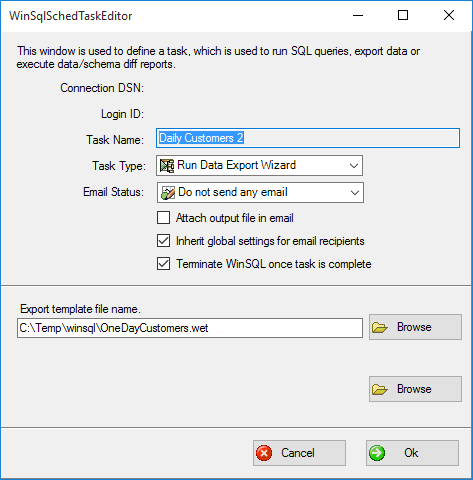Expand the Task Type dropdown arrow

(354, 166)
